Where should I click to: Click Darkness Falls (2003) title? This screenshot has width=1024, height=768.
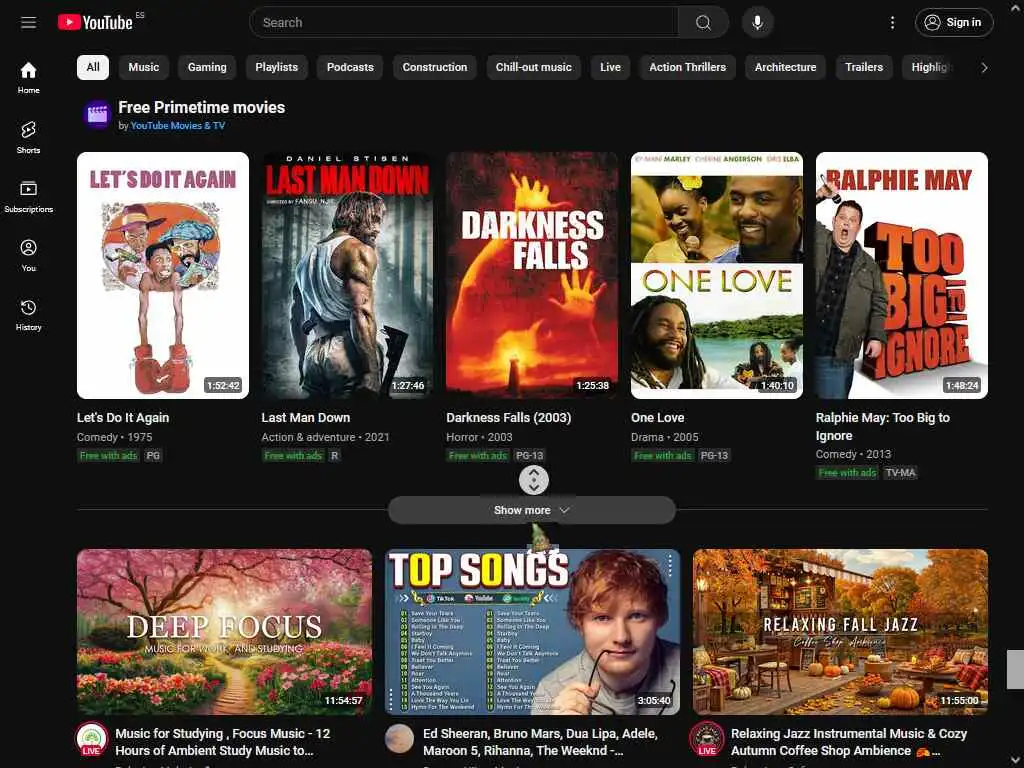[508, 417]
